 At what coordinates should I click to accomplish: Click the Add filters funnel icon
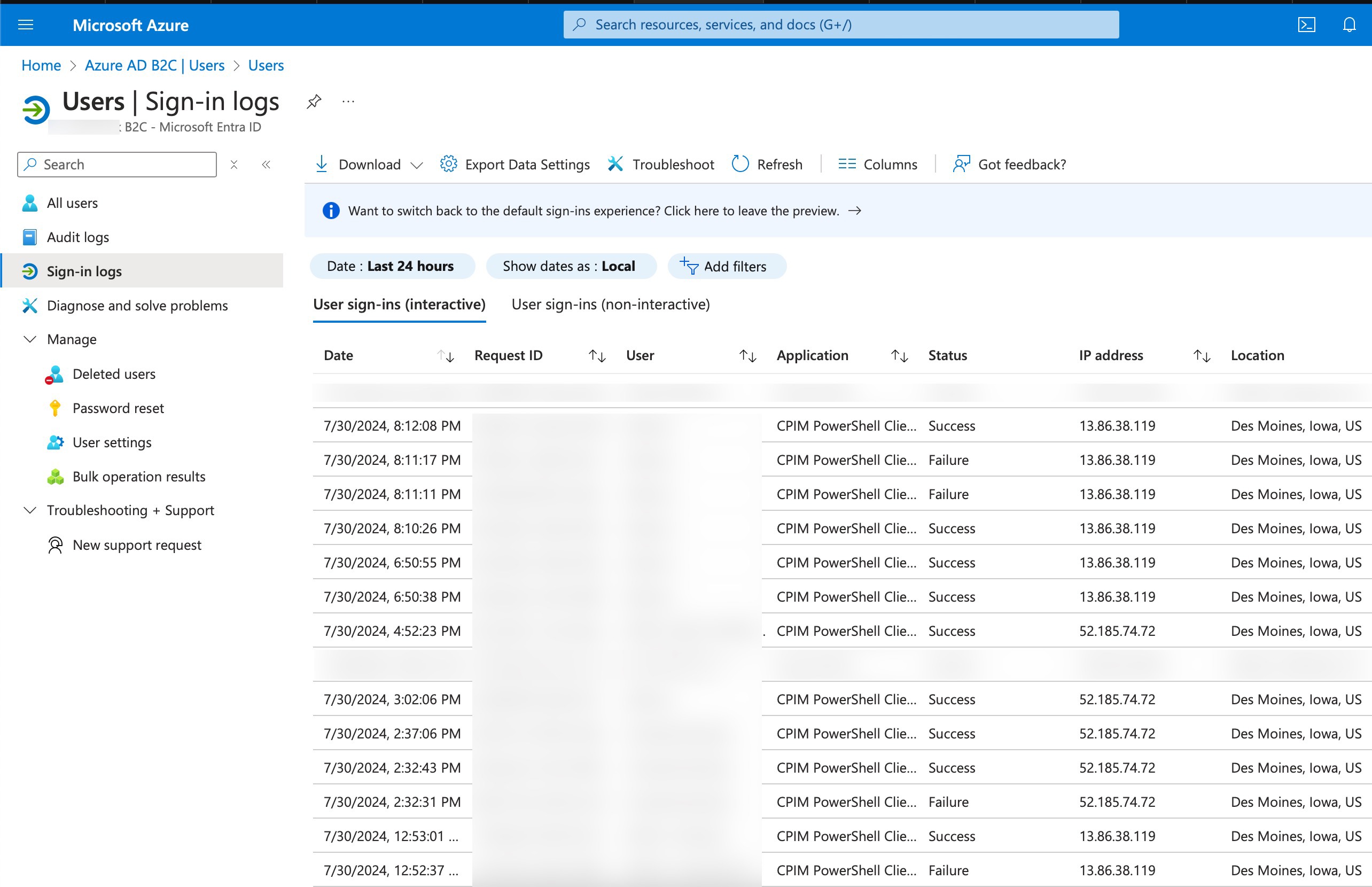[x=689, y=266]
